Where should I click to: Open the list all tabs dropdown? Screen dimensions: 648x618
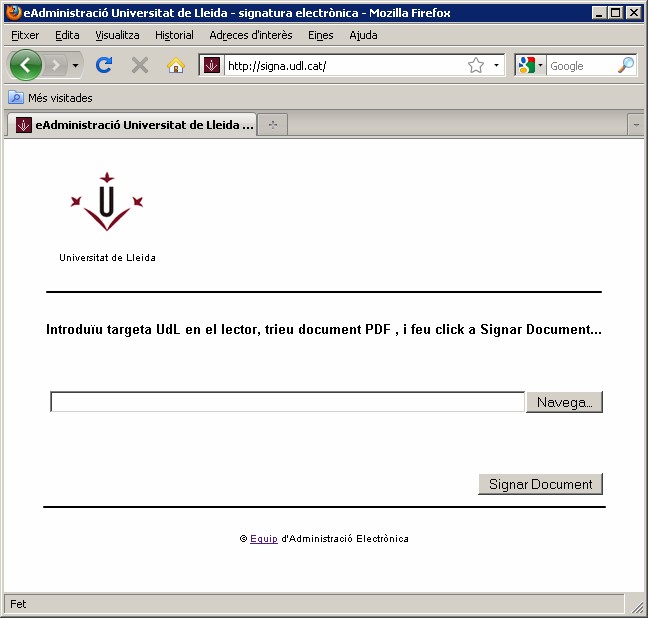click(636, 124)
